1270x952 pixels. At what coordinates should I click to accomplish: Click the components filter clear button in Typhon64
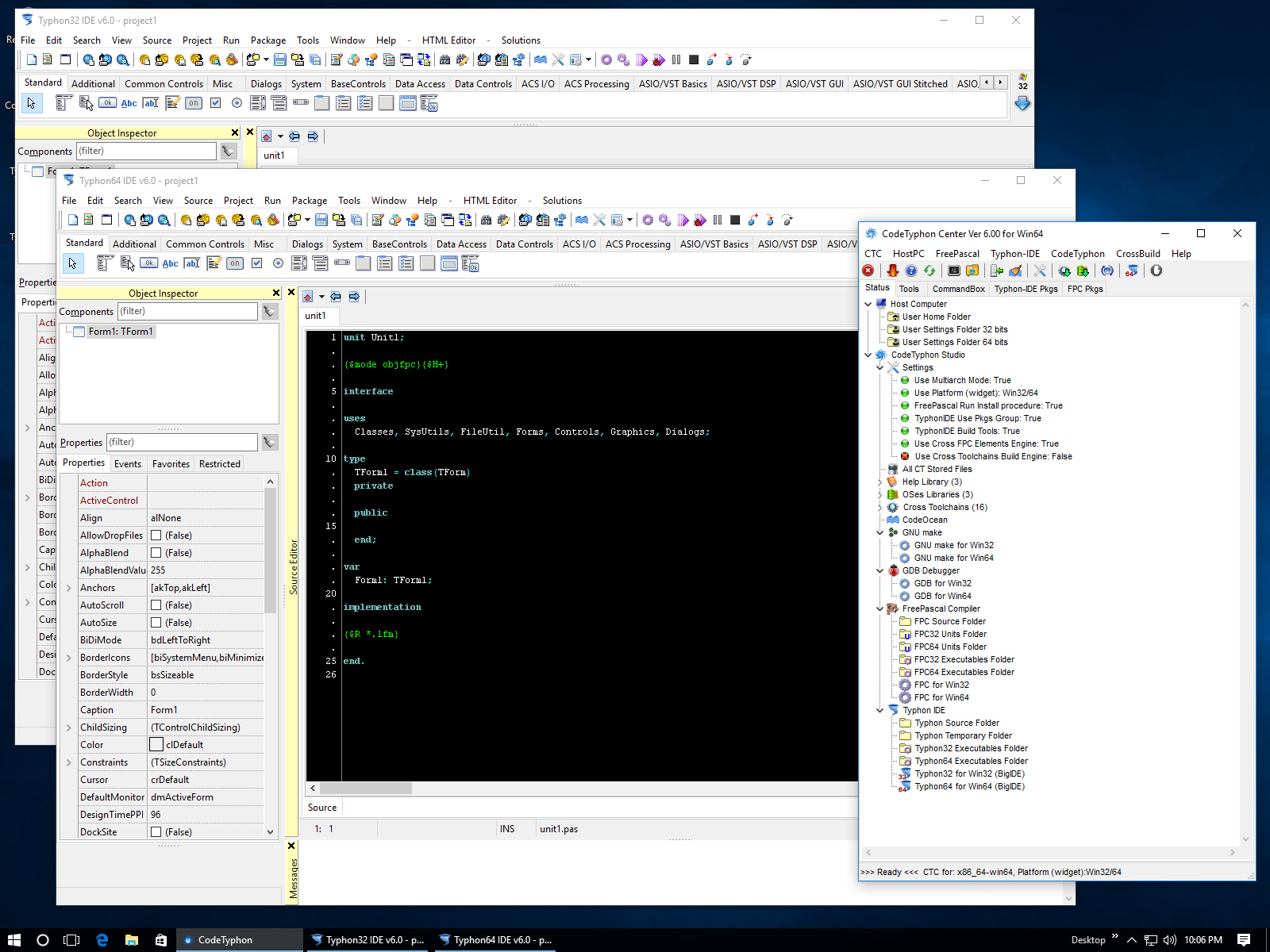[270, 311]
